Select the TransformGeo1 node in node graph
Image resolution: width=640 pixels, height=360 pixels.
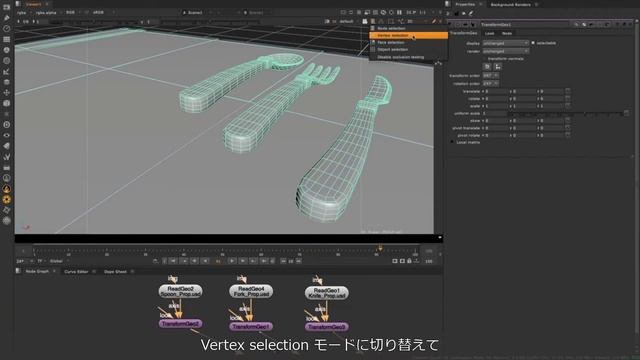(251, 327)
